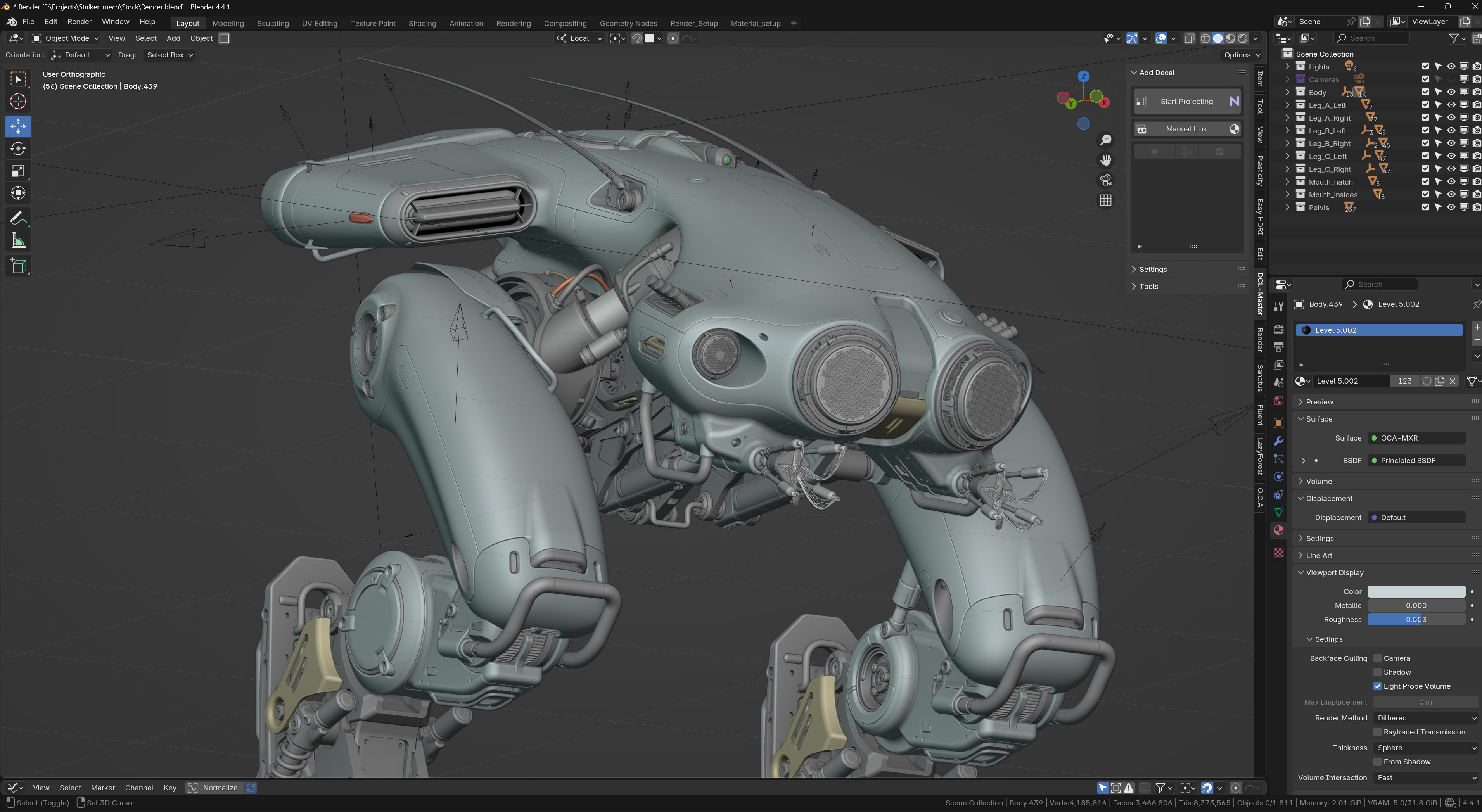
Task: Toggle X-ray display in viewport header
Action: coord(1189,38)
